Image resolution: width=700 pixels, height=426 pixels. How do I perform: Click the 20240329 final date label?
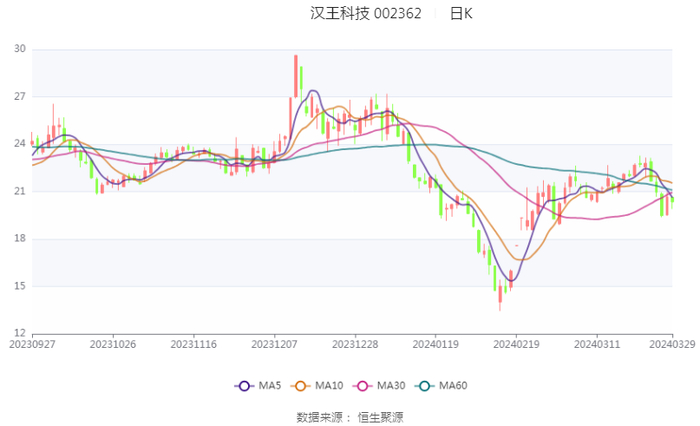[x=671, y=343]
